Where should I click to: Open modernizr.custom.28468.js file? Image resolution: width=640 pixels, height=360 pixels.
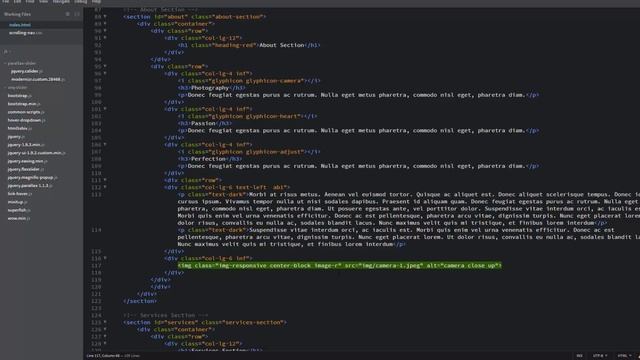(x=38, y=79)
